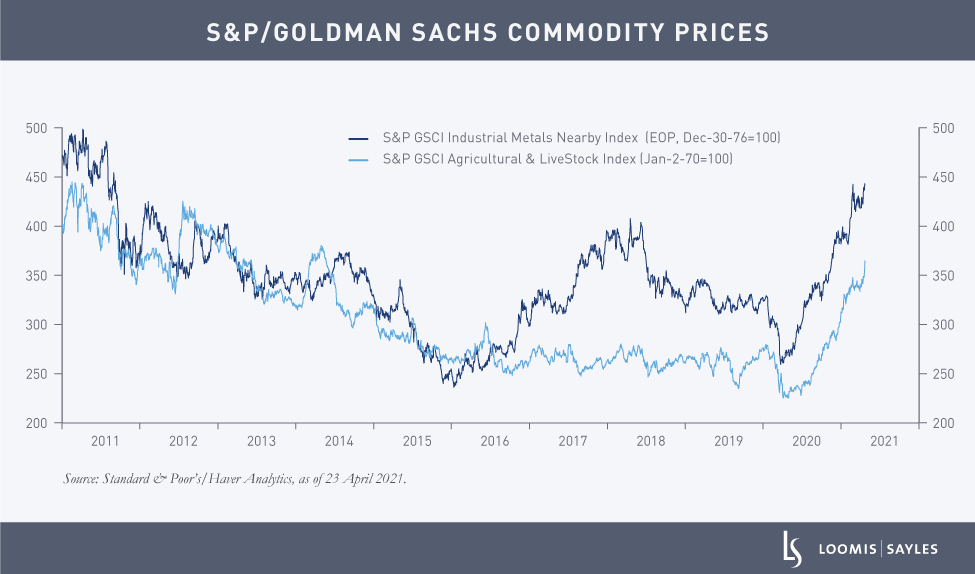Click the 200 value on the left axis

37,423
